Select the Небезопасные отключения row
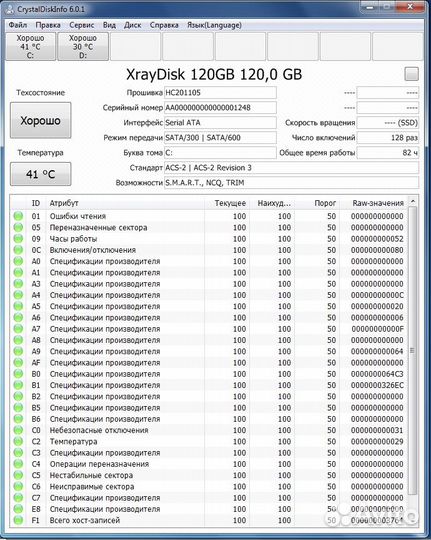This screenshot has width=431, height=540. 209,430
